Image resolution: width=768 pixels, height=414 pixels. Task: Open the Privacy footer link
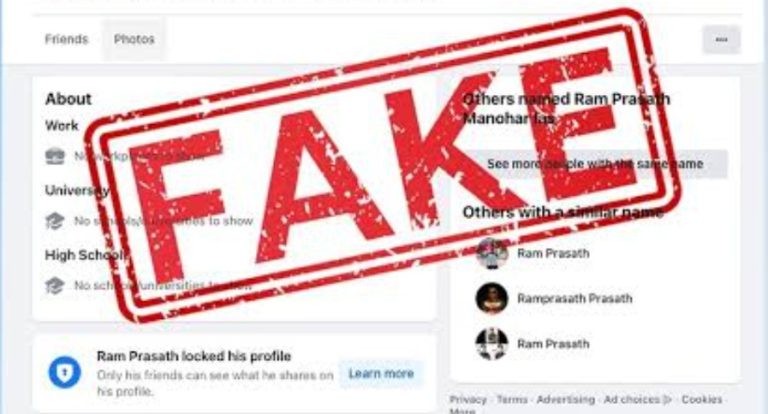(x=468, y=400)
